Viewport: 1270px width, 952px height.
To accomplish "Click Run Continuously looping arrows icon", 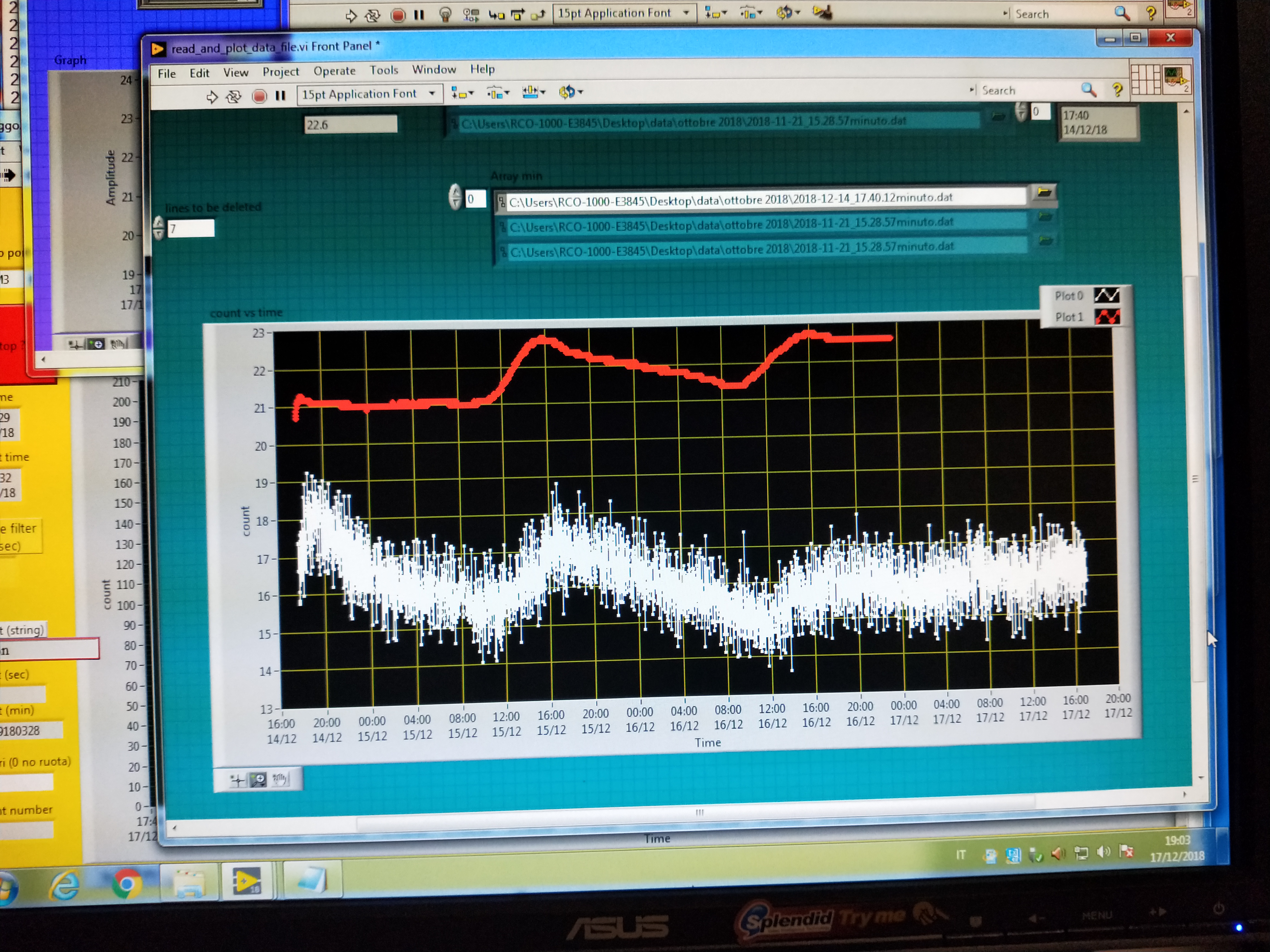I will pyautogui.click(x=234, y=96).
